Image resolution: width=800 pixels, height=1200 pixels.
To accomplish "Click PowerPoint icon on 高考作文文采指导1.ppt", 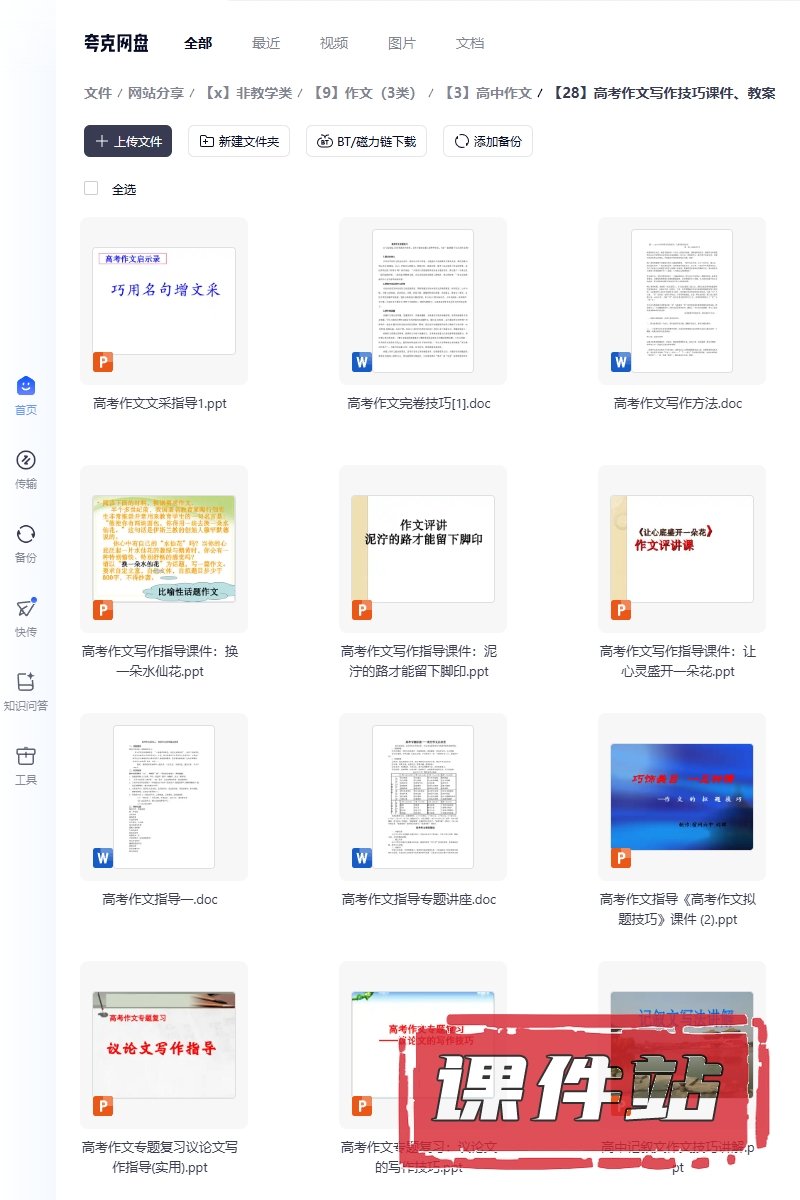I will click(103, 362).
